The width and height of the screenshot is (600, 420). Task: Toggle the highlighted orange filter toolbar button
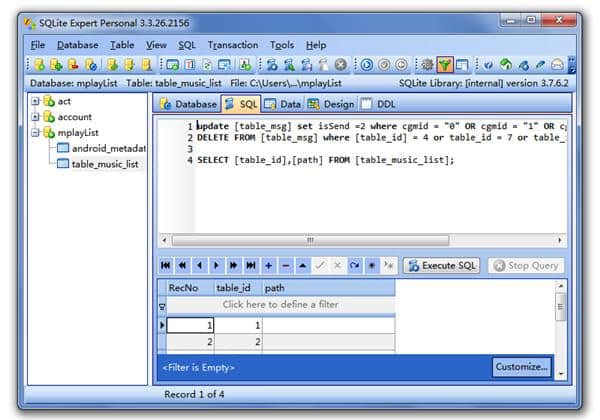click(444, 65)
